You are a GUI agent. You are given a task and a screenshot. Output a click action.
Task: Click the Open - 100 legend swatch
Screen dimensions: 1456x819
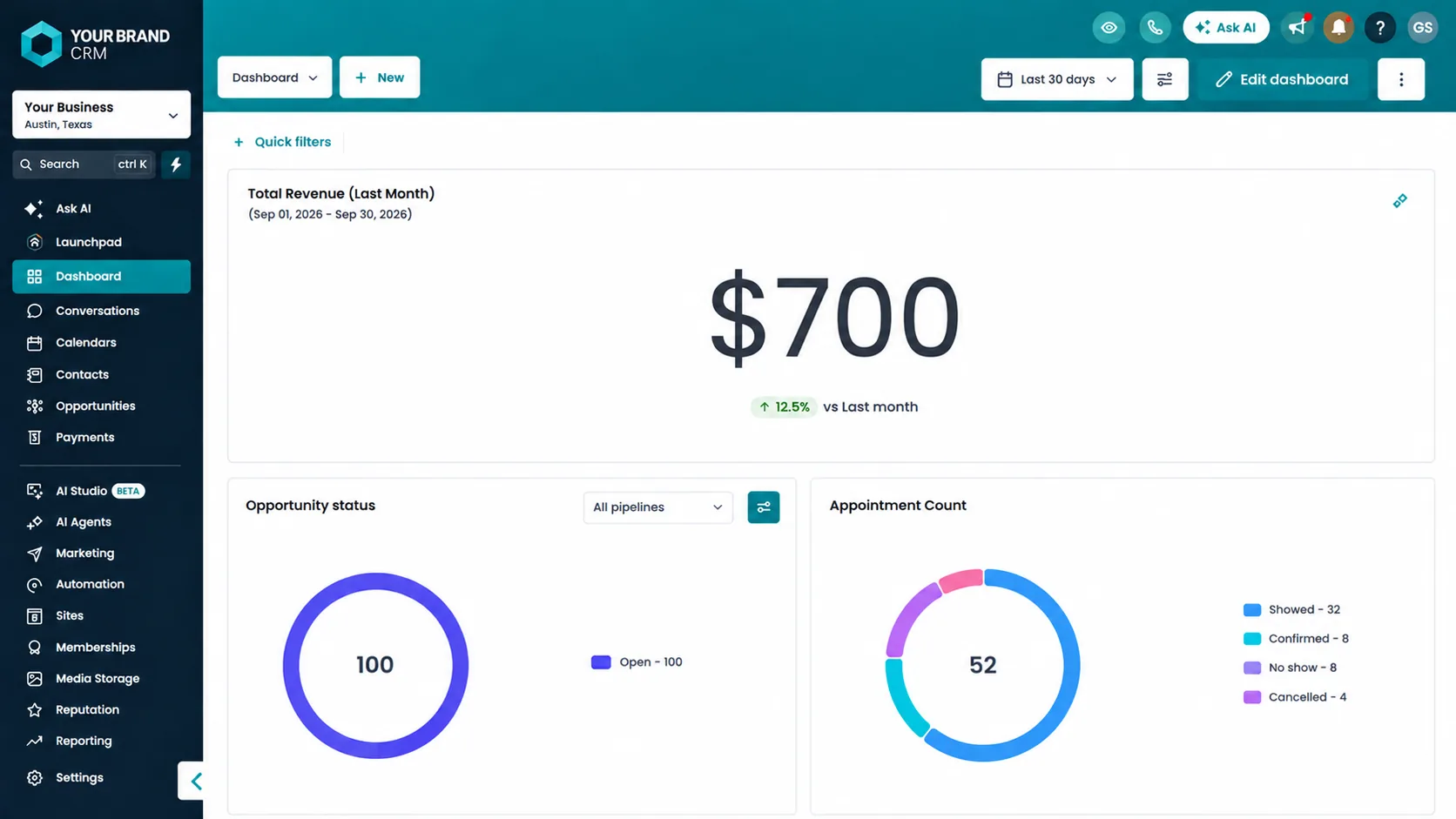(x=601, y=662)
